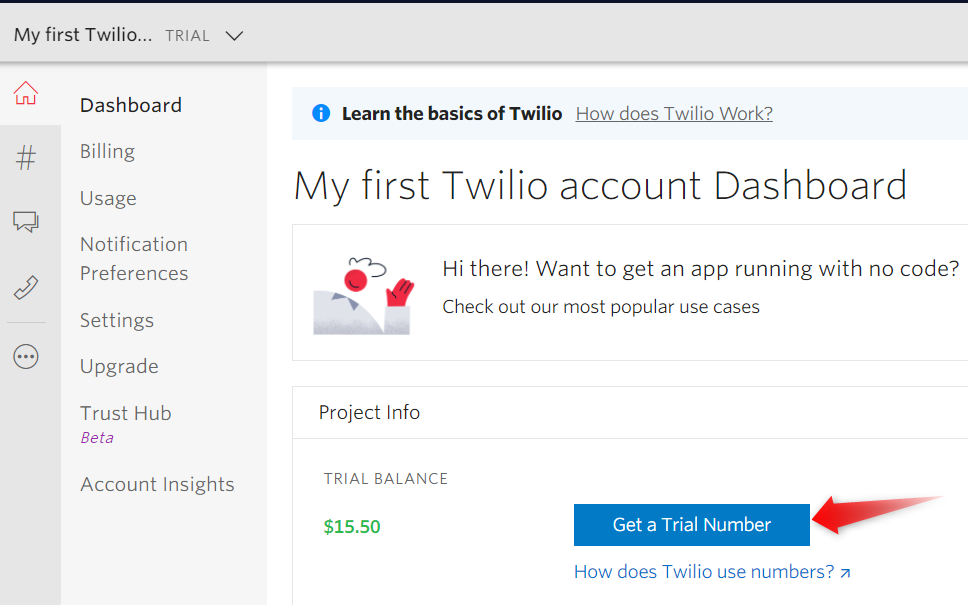The image size is (968, 605).
Task: Click the My first Twilio account name
Action: [83, 35]
